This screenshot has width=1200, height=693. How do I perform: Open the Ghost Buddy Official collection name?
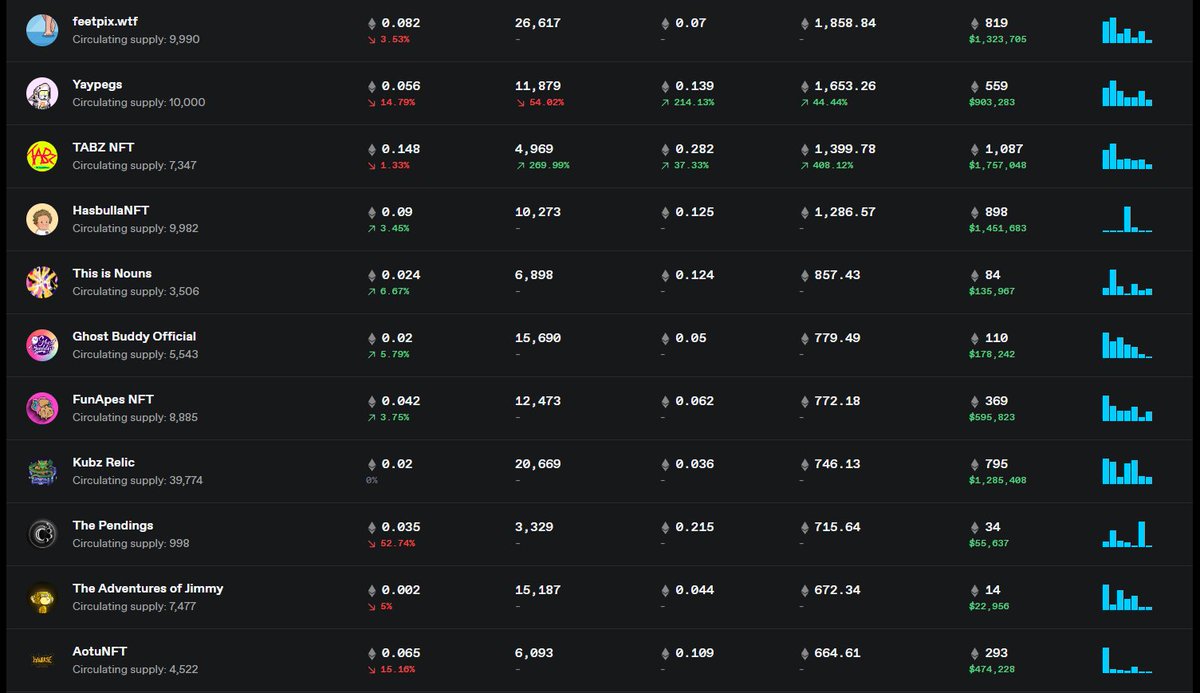pyautogui.click(x=134, y=337)
